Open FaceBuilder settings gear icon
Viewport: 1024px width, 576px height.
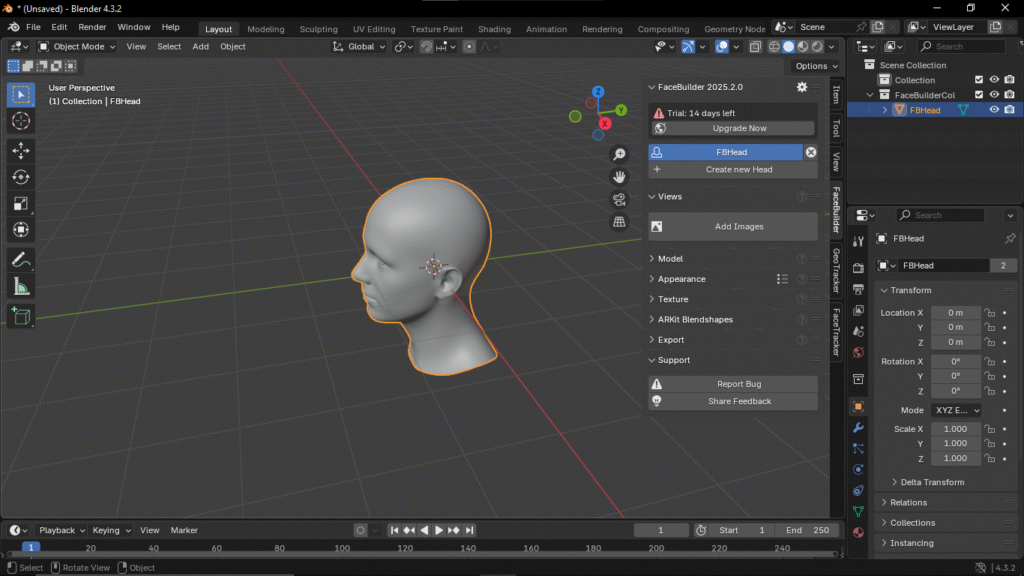801,87
